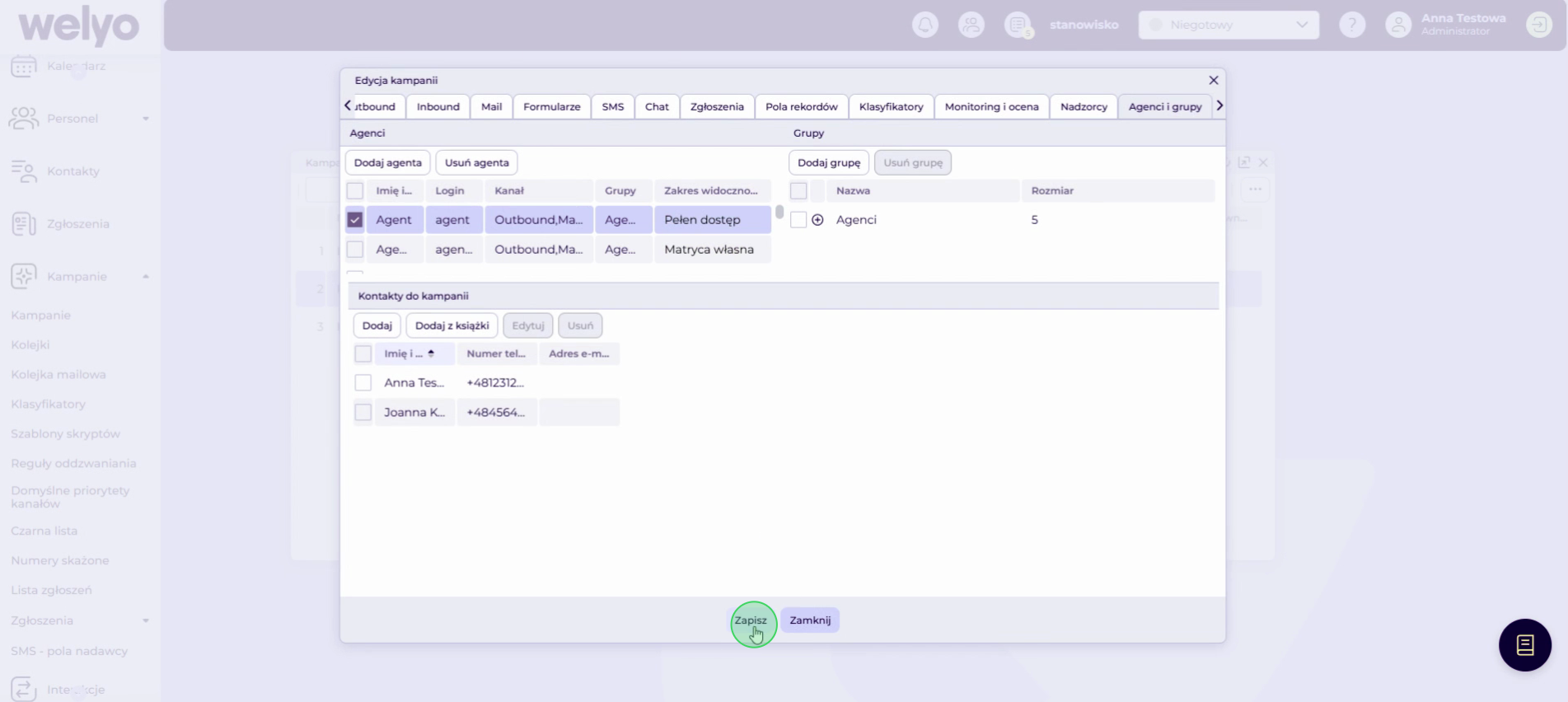1568x702 pixels.
Task: Toggle select-all checkbox in Grupy table
Action: pos(798,191)
